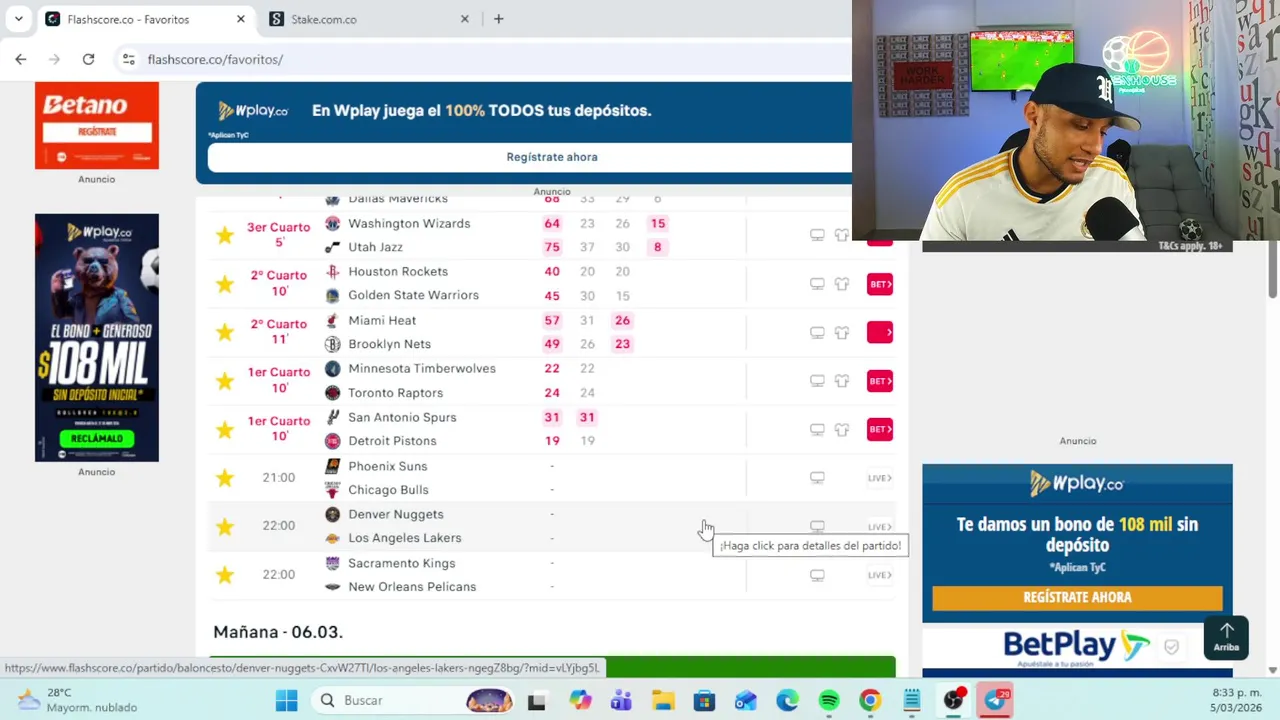Click BET button for Rockets vs Warriors

880,284
